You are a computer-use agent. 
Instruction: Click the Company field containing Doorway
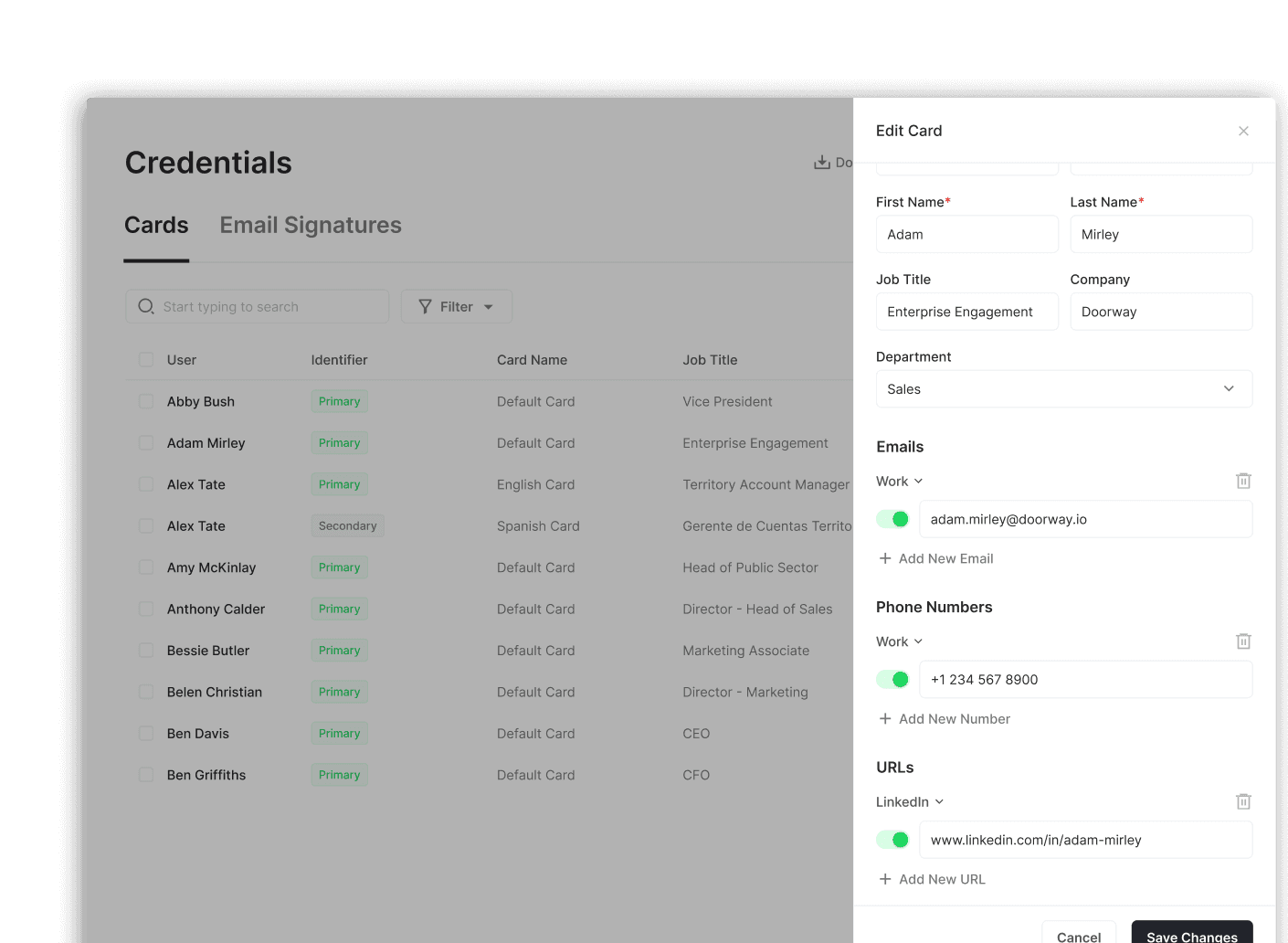point(1161,312)
